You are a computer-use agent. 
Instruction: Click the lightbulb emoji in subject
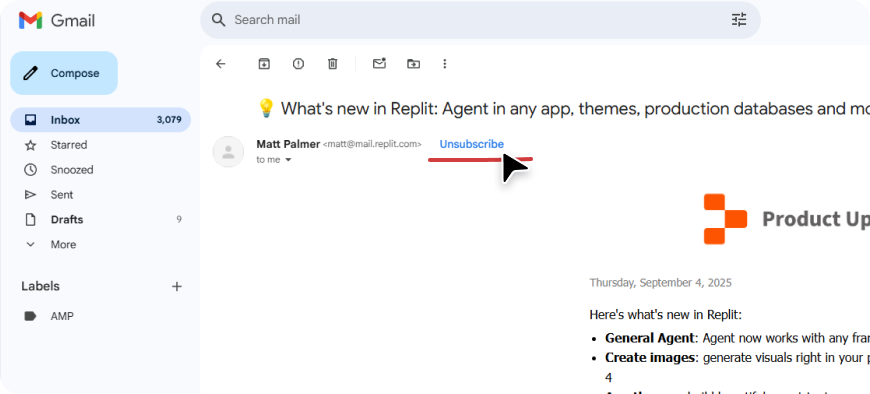(267, 108)
